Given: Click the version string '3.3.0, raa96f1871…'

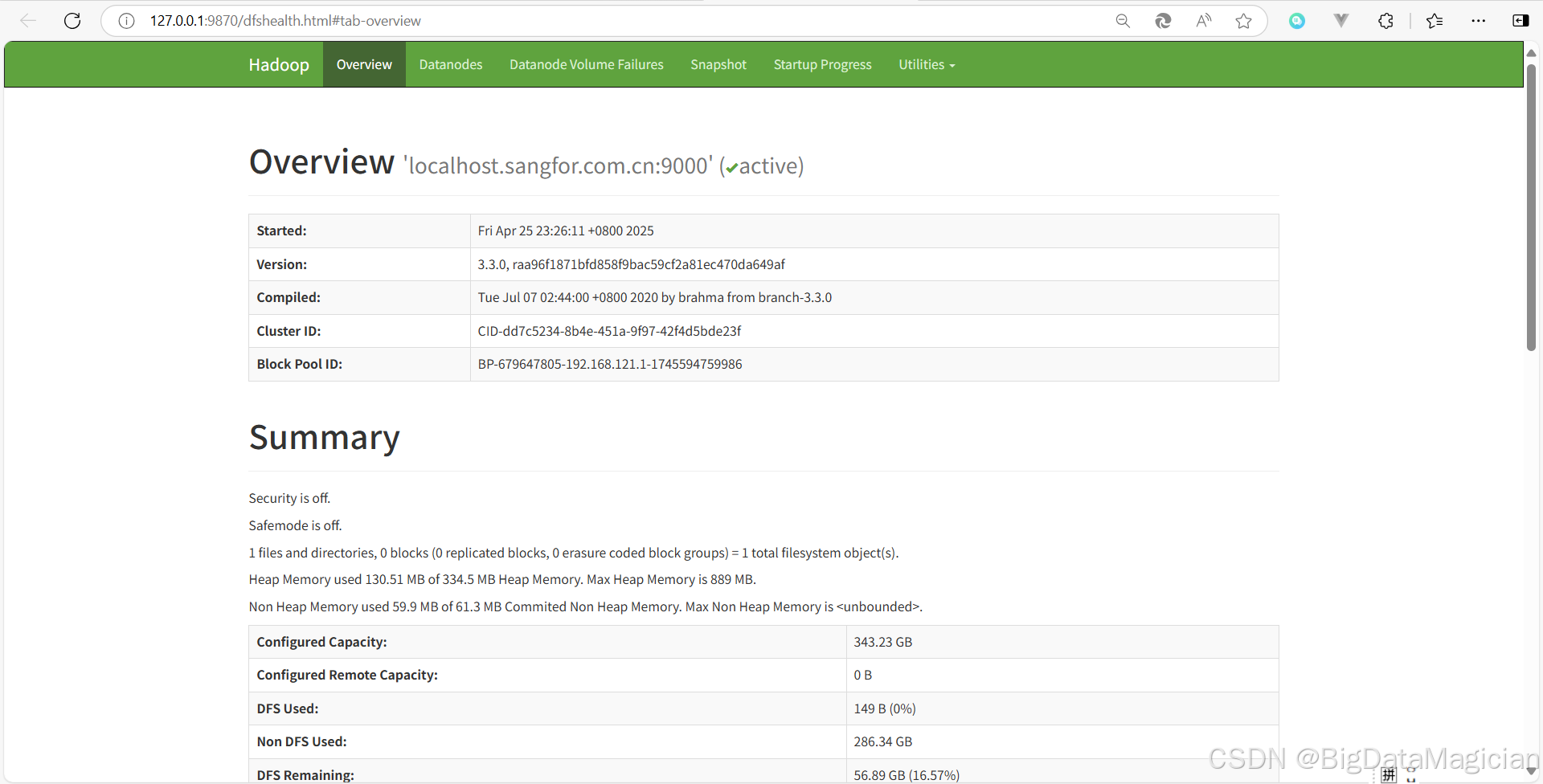Looking at the screenshot, I should point(631,264).
